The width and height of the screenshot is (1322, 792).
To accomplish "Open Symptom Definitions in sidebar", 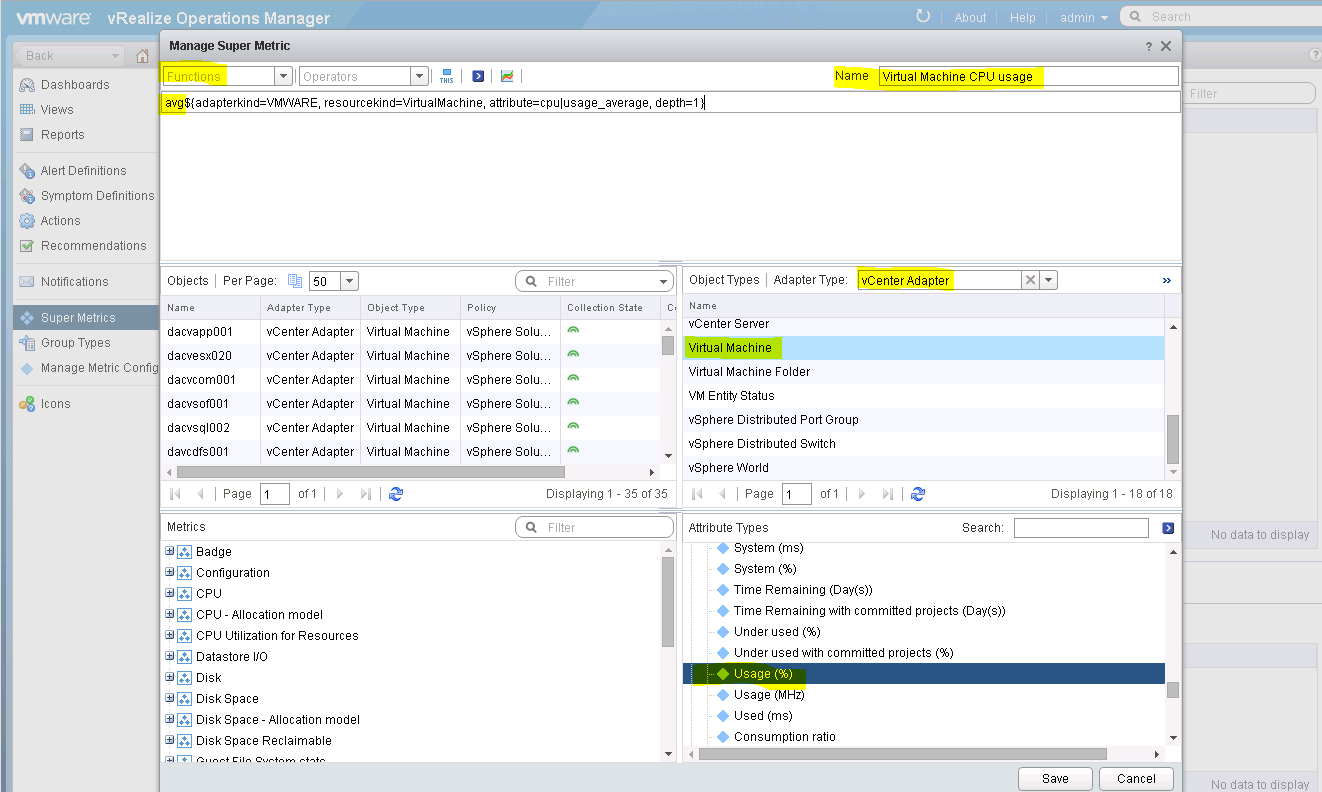I will (x=97, y=196).
